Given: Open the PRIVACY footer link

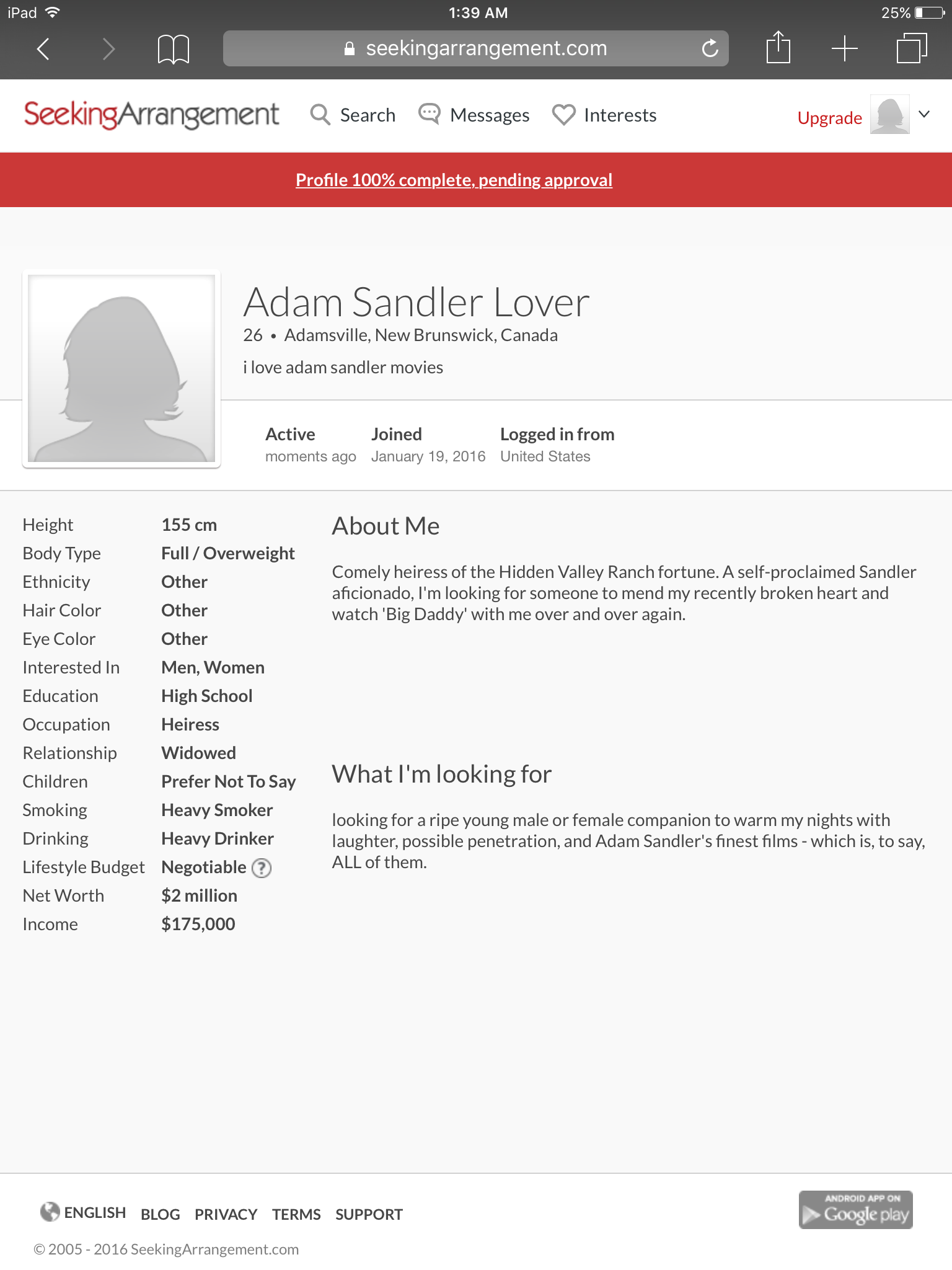Looking at the screenshot, I should (x=226, y=1214).
